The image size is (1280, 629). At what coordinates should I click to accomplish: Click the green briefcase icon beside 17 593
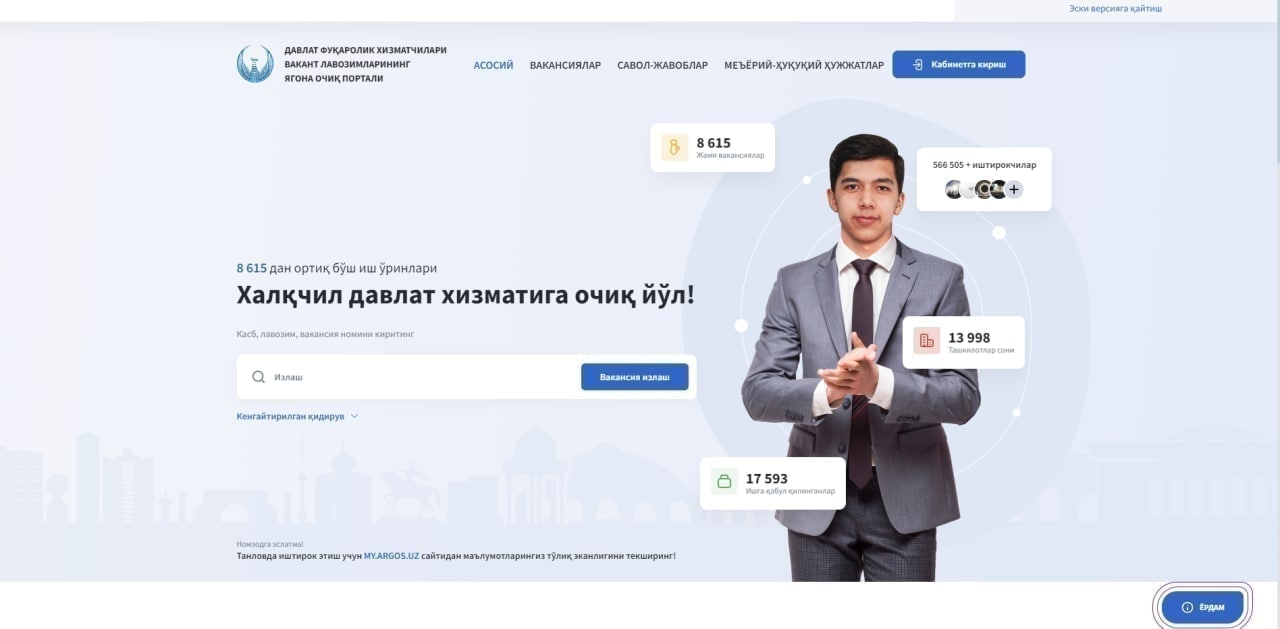[724, 481]
